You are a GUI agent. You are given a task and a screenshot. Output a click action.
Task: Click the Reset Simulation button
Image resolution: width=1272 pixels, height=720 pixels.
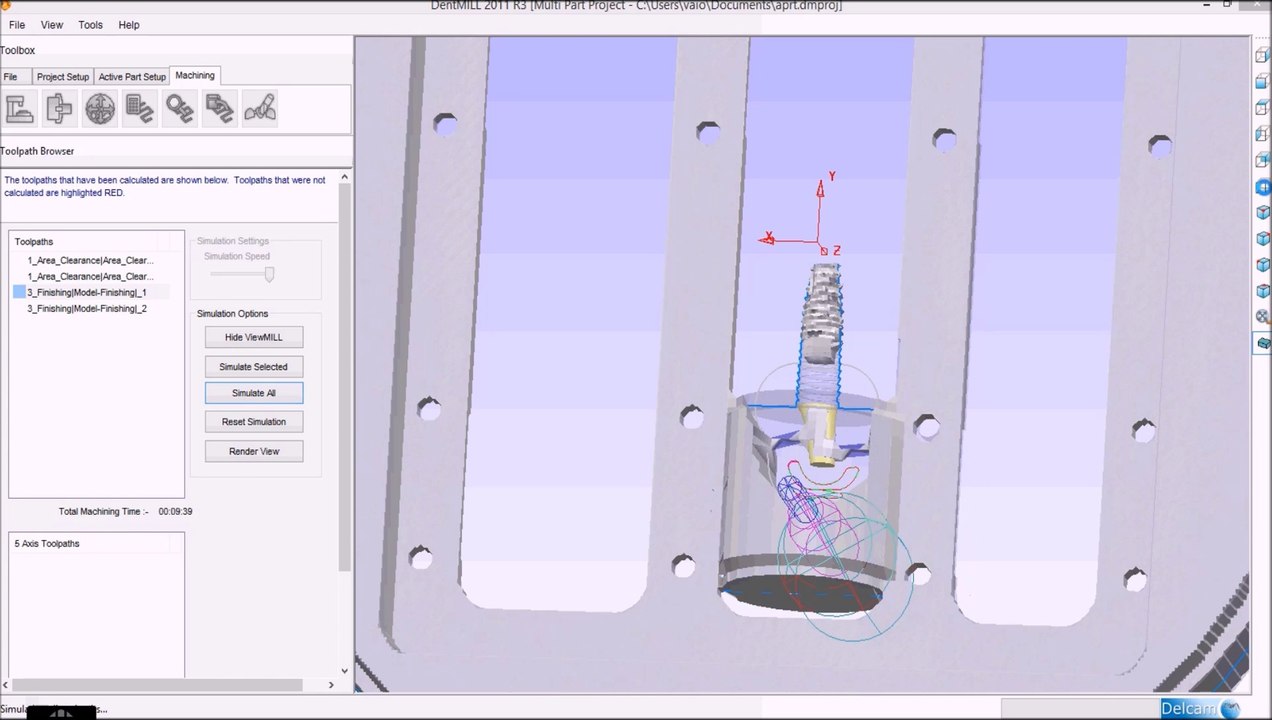(254, 422)
